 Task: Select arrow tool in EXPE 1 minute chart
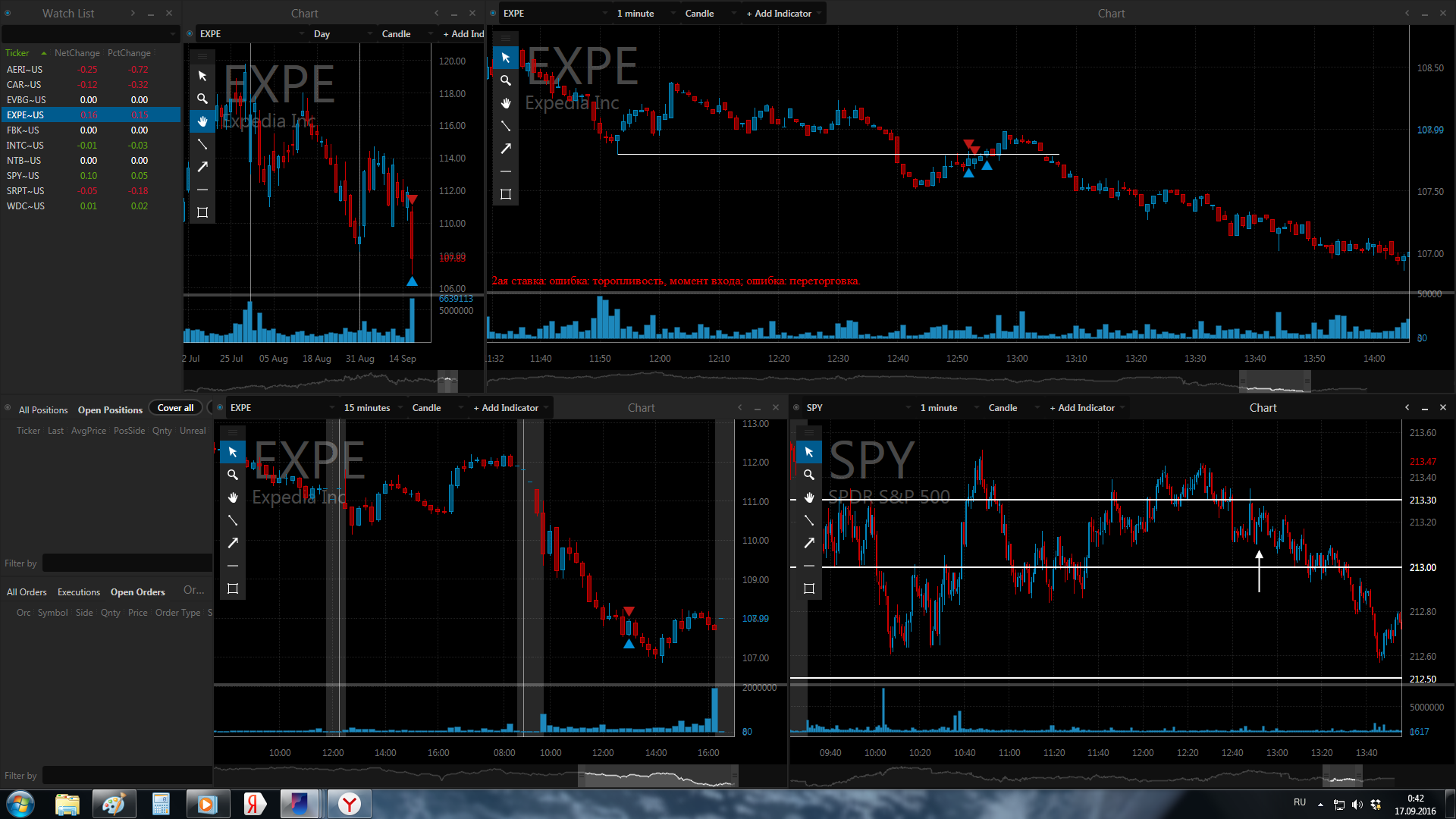[x=506, y=149]
